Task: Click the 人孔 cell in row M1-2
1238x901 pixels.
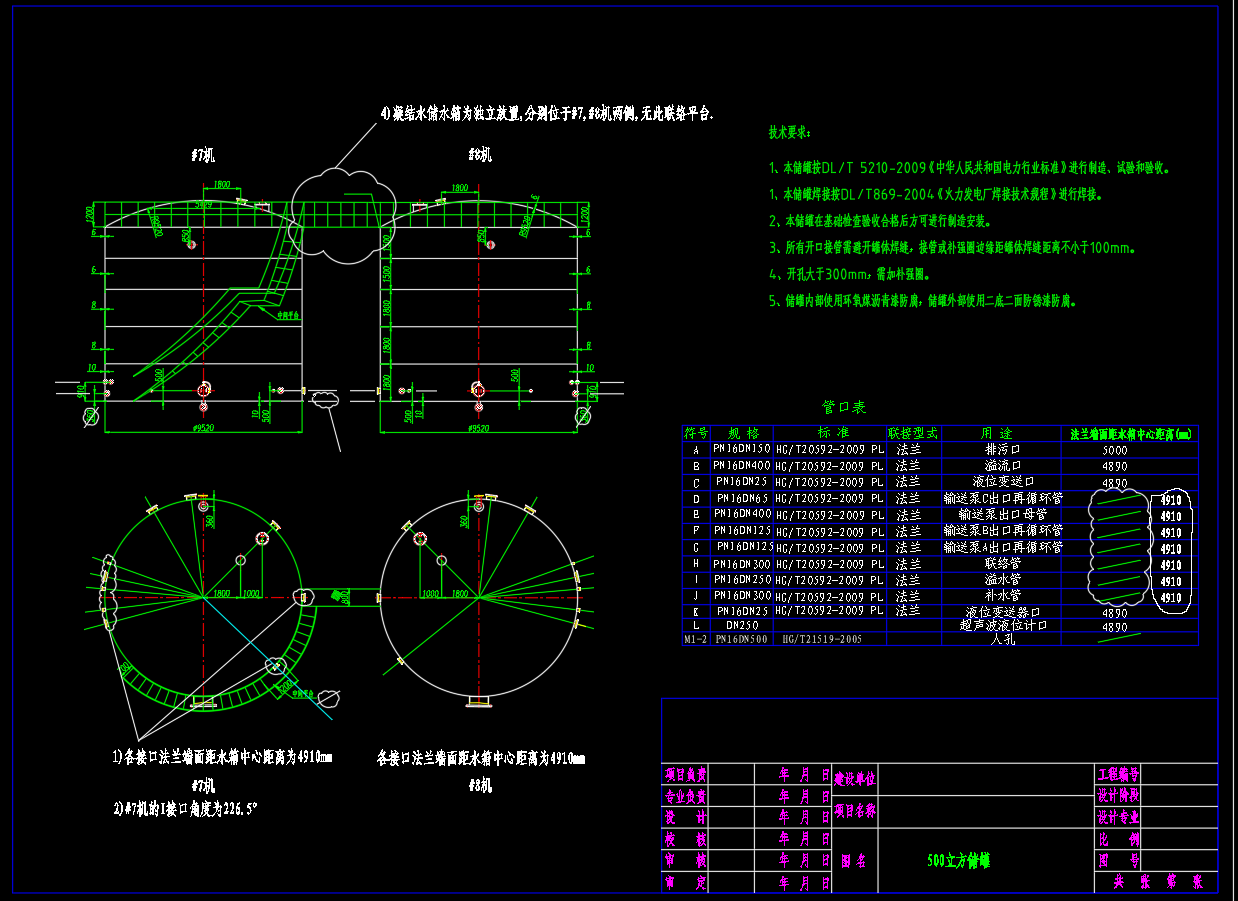Action: pyautogui.click(x=1001, y=639)
